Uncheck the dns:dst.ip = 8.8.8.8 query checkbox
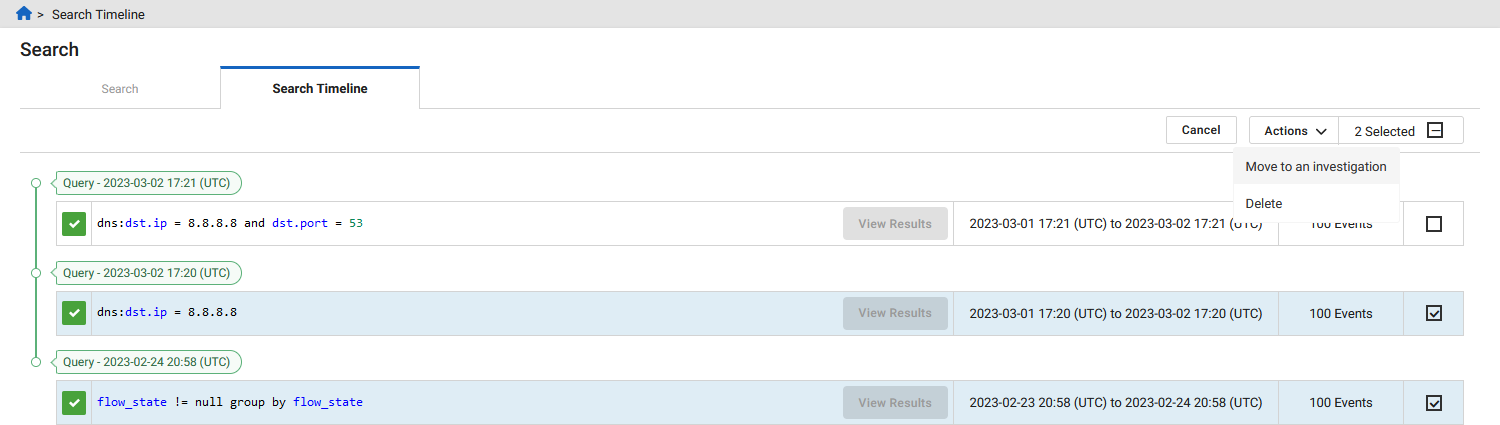The width and height of the screenshot is (1500, 425). [x=1434, y=313]
